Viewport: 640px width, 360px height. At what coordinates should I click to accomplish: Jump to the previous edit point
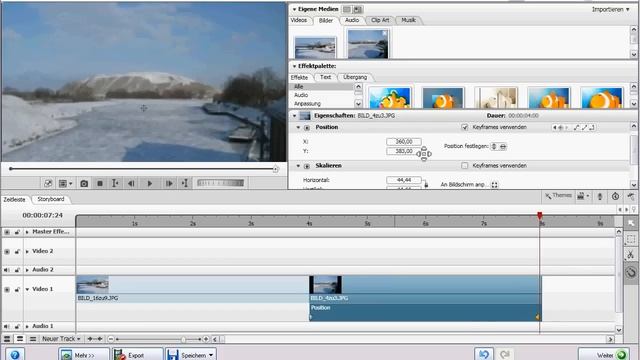115,184
